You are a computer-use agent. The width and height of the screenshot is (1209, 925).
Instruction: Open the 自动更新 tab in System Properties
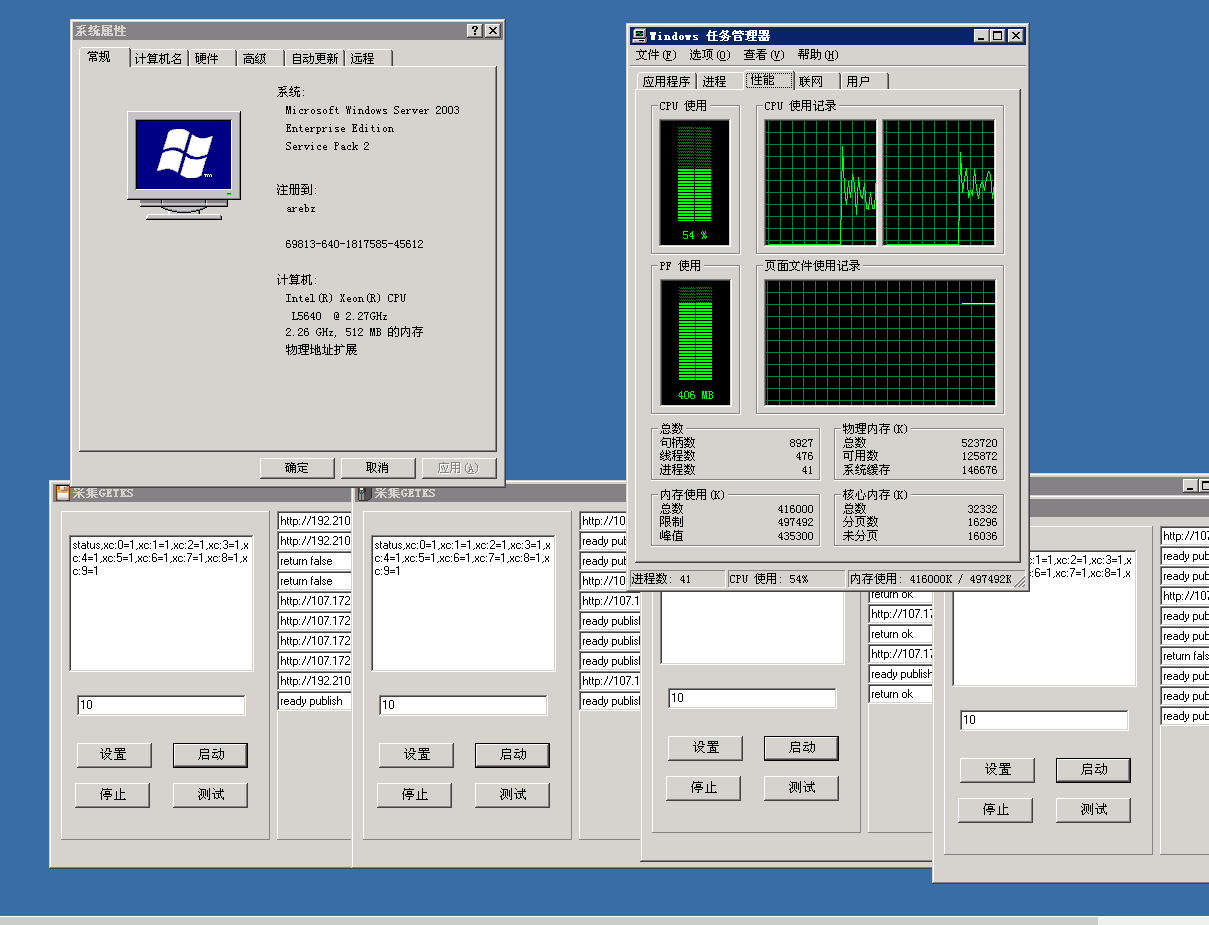[314, 58]
